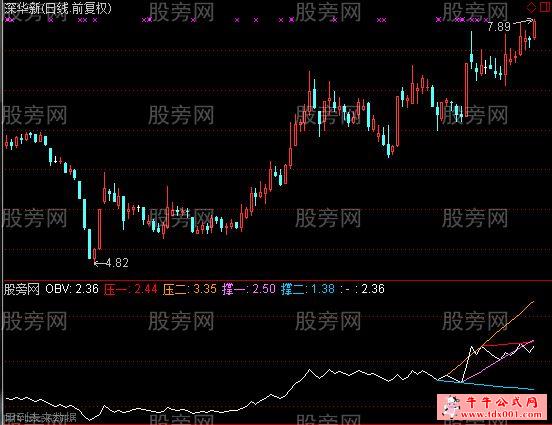
Task: Click the orange 压二: 3.35 indicator label
Action: (190, 289)
